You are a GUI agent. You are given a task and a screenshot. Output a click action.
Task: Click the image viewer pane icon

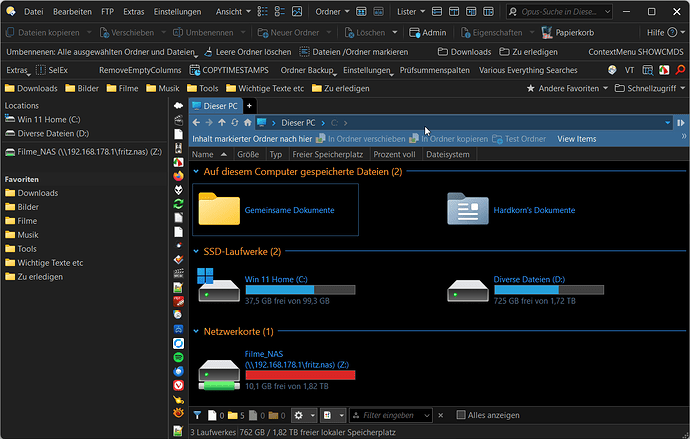tap(297, 12)
